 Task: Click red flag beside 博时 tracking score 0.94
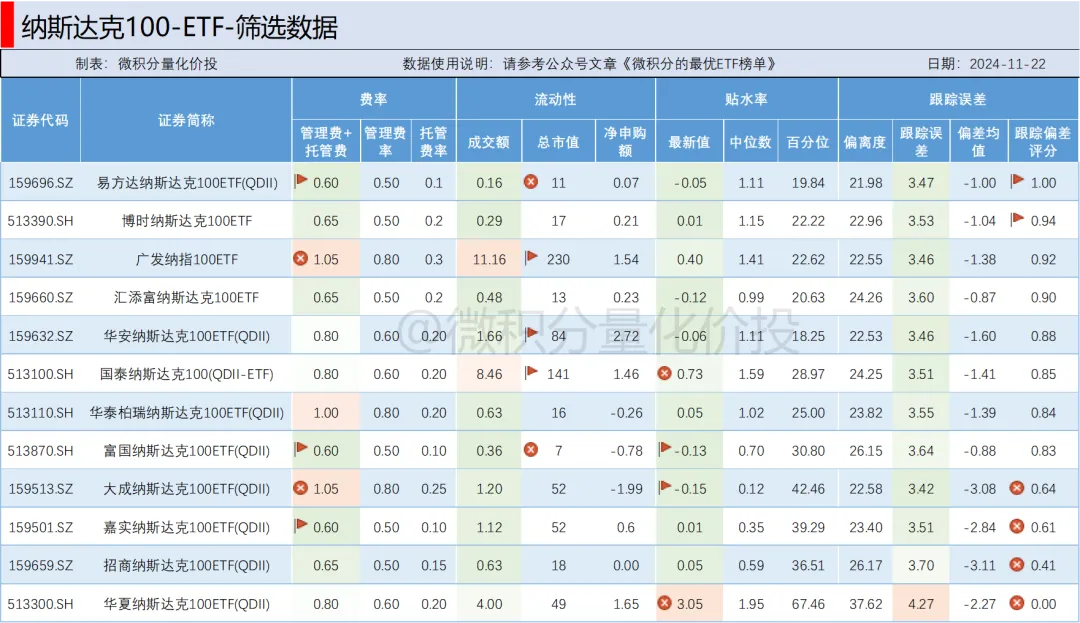click(x=1017, y=219)
